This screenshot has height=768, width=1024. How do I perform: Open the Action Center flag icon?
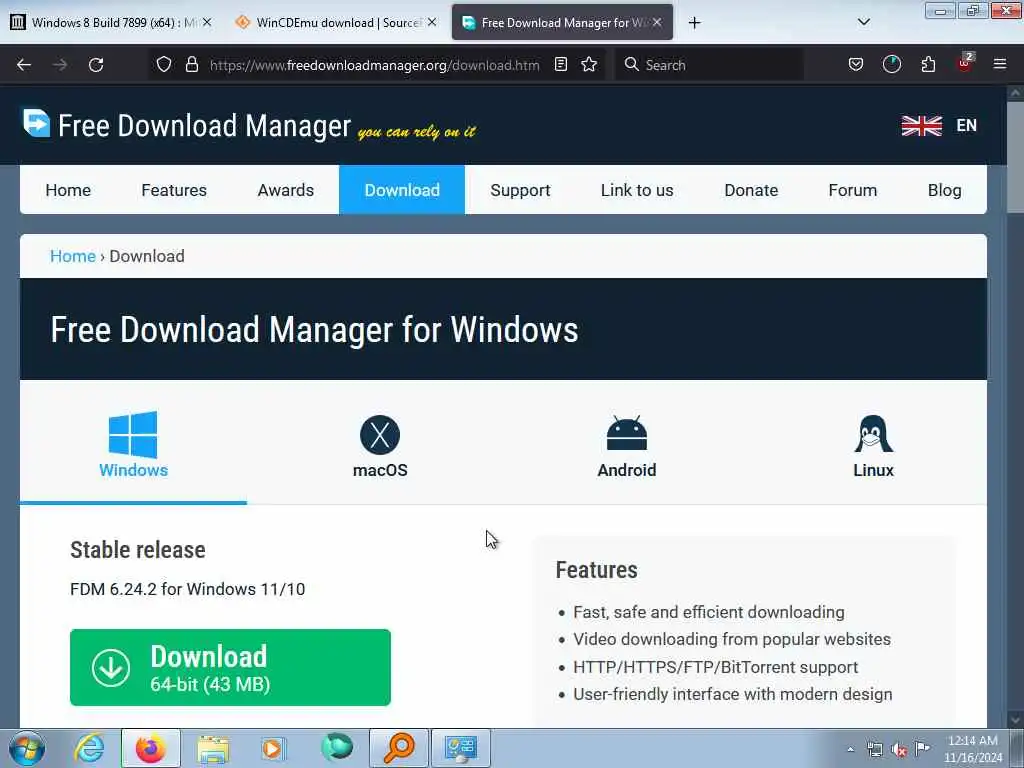[x=922, y=748]
